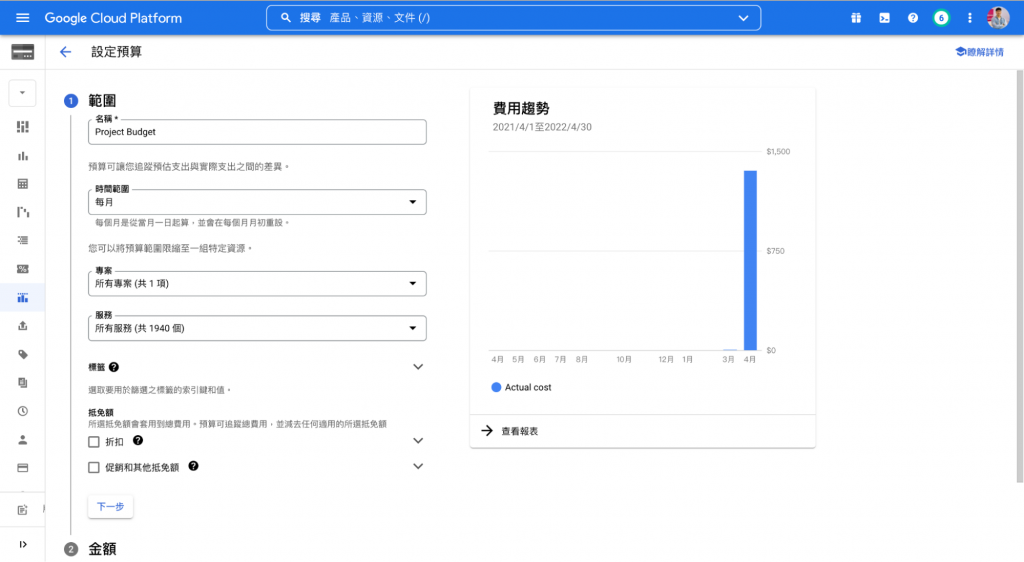
Task: Click the 下一步 button
Action: (110, 507)
